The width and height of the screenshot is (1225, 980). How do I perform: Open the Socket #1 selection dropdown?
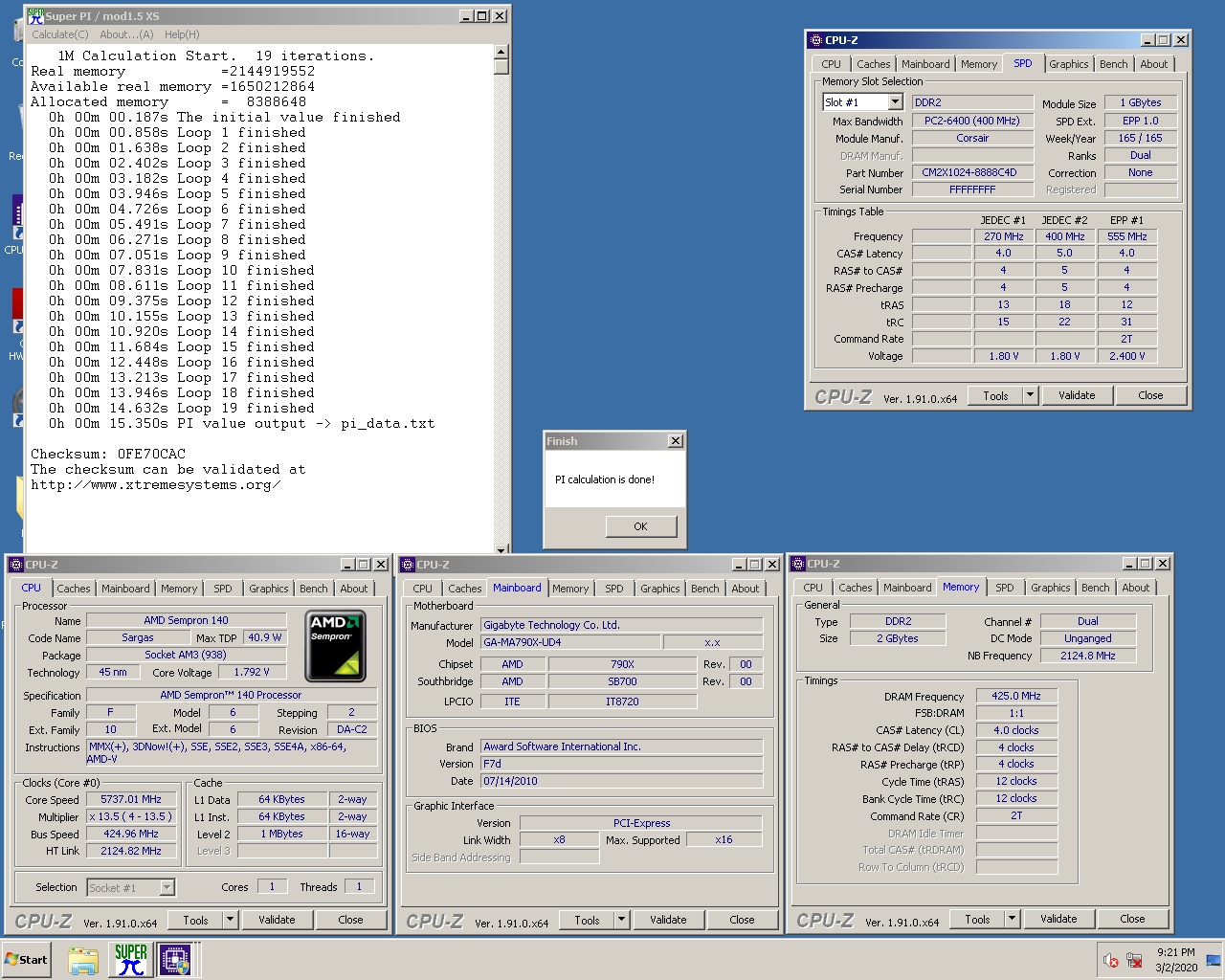(167, 888)
